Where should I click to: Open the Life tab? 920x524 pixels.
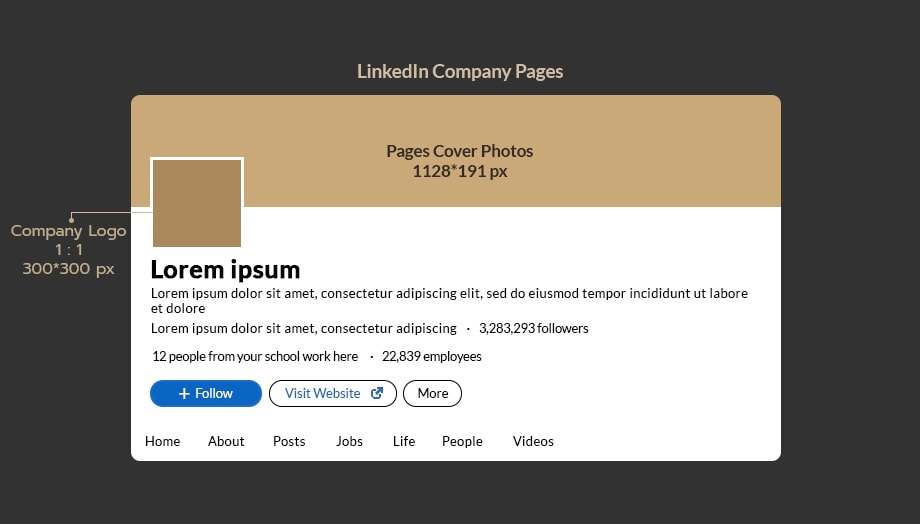click(404, 441)
